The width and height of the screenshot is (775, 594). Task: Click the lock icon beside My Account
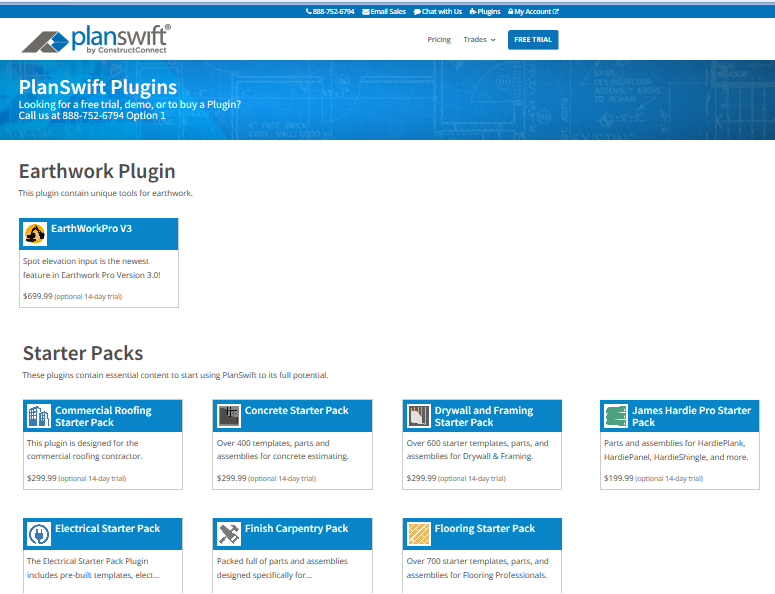(x=511, y=11)
